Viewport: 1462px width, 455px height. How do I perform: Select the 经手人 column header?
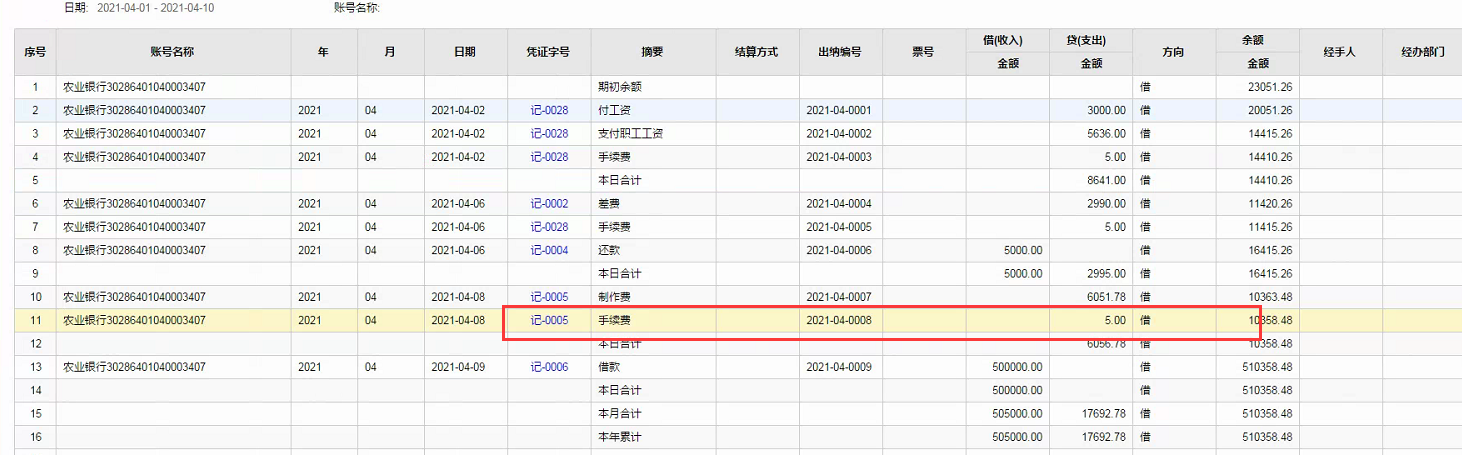(x=1339, y=52)
